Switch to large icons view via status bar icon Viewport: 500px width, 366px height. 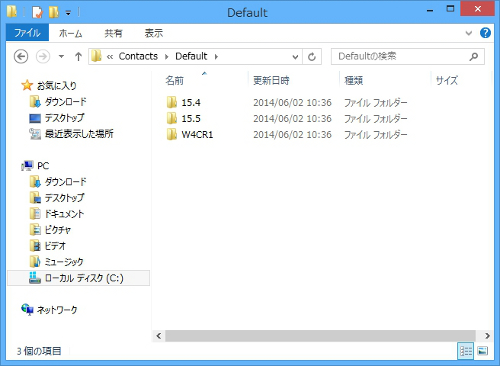click(483, 351)
